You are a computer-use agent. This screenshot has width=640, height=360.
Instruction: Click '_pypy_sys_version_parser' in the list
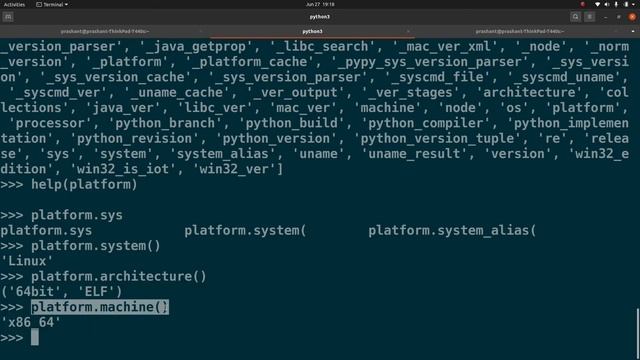pyautogui.click(x=430, y=62)
